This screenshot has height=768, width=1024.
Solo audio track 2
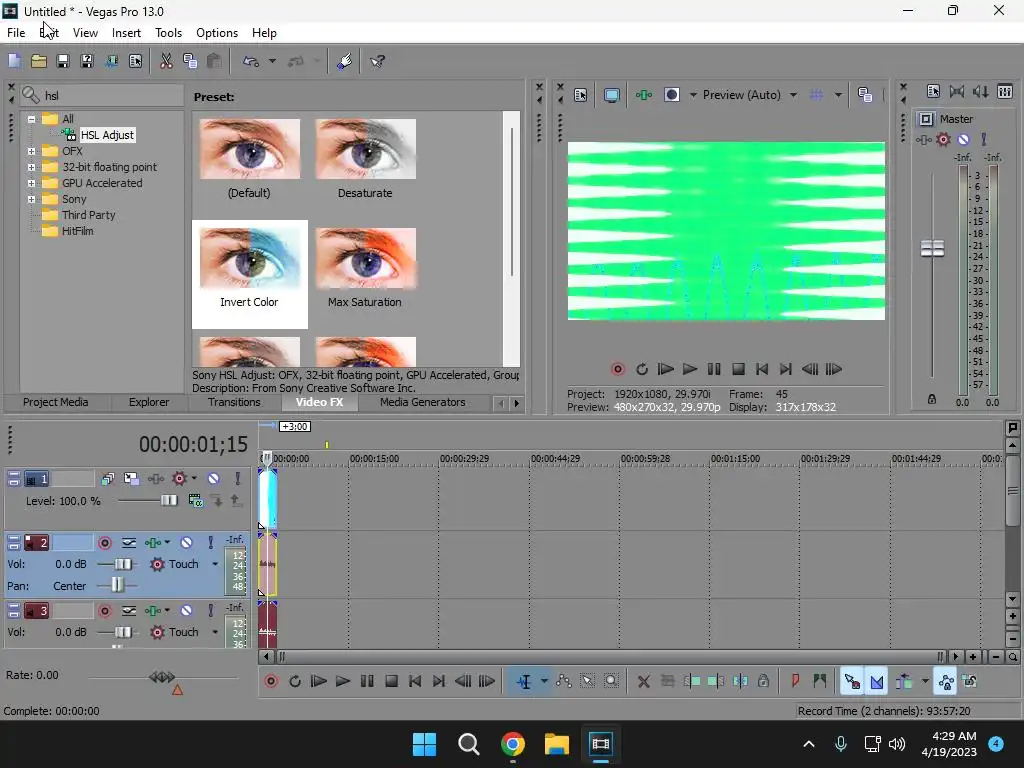pyautogui.click(x=210, y=543)
